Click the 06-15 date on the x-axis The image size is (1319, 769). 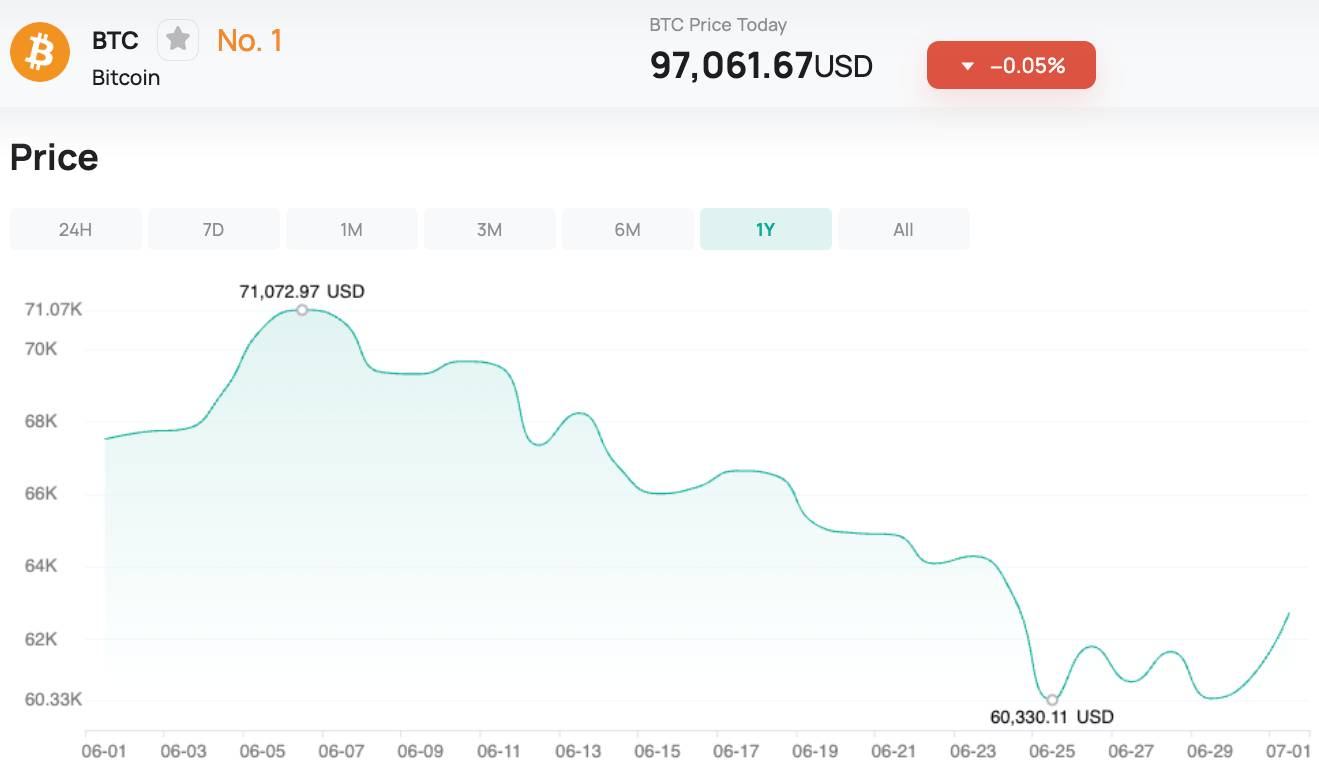(x=657, y=750)
